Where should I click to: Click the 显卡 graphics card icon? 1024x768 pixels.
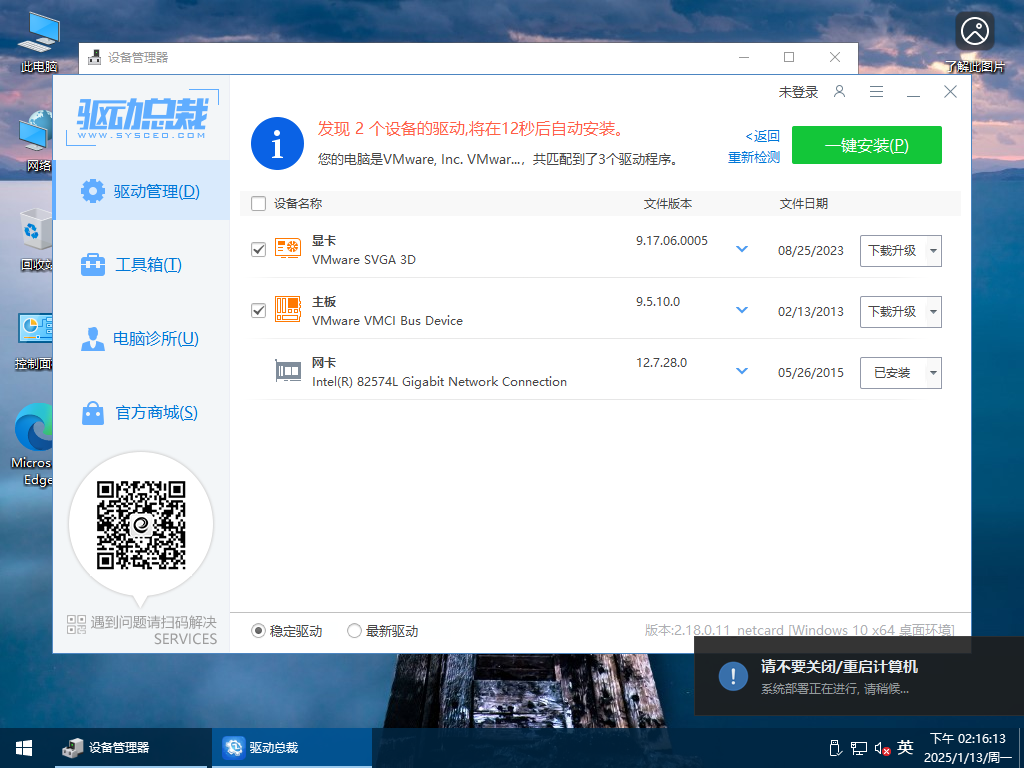[287, 248]
